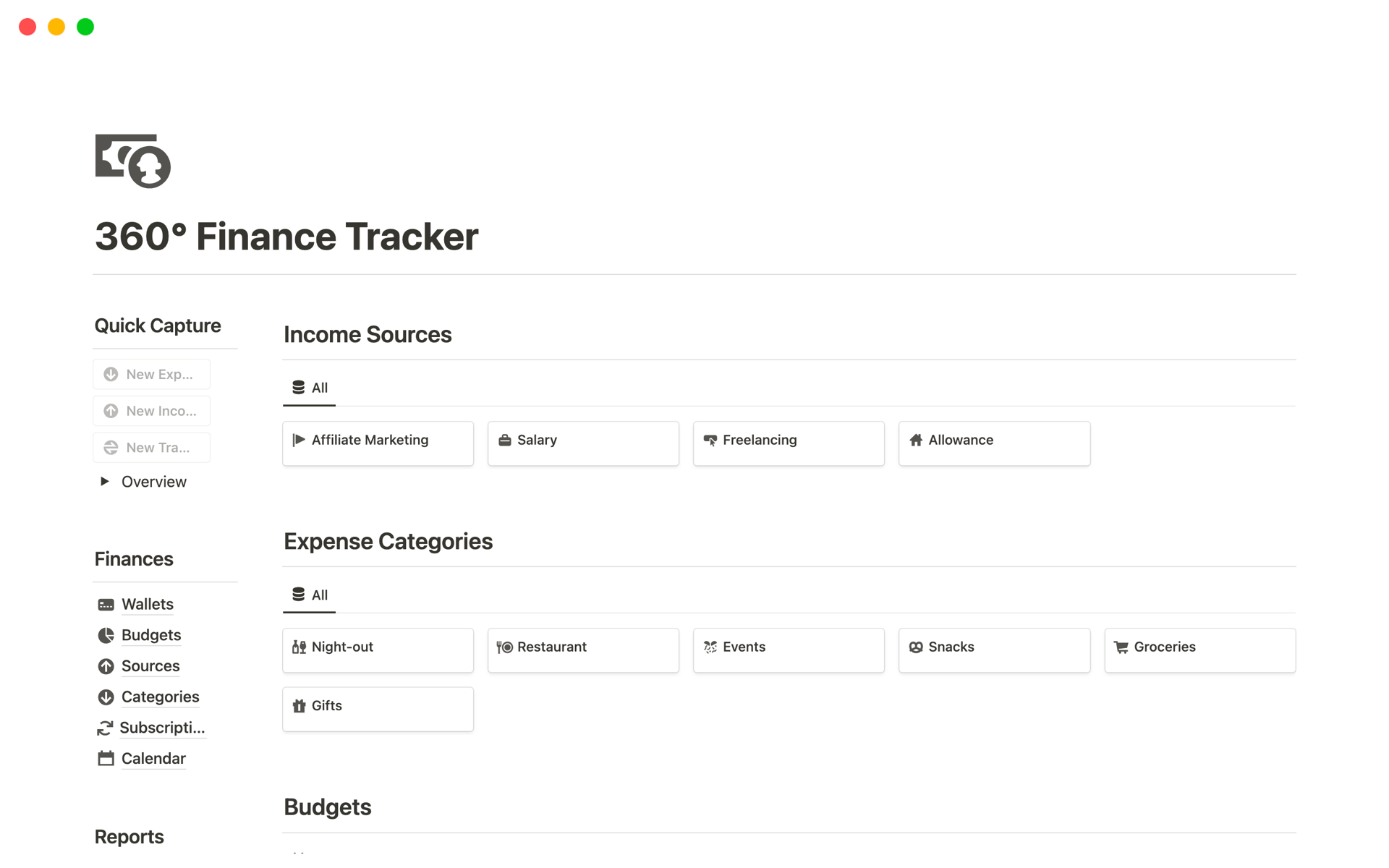
Task: Click the Gifts expense category card
Action: pos(378,705)
